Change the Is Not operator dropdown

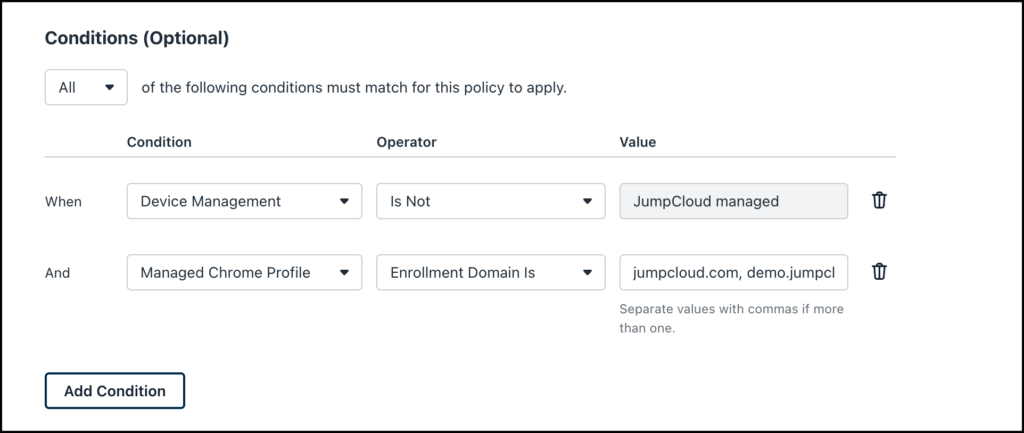coord(490,201)
